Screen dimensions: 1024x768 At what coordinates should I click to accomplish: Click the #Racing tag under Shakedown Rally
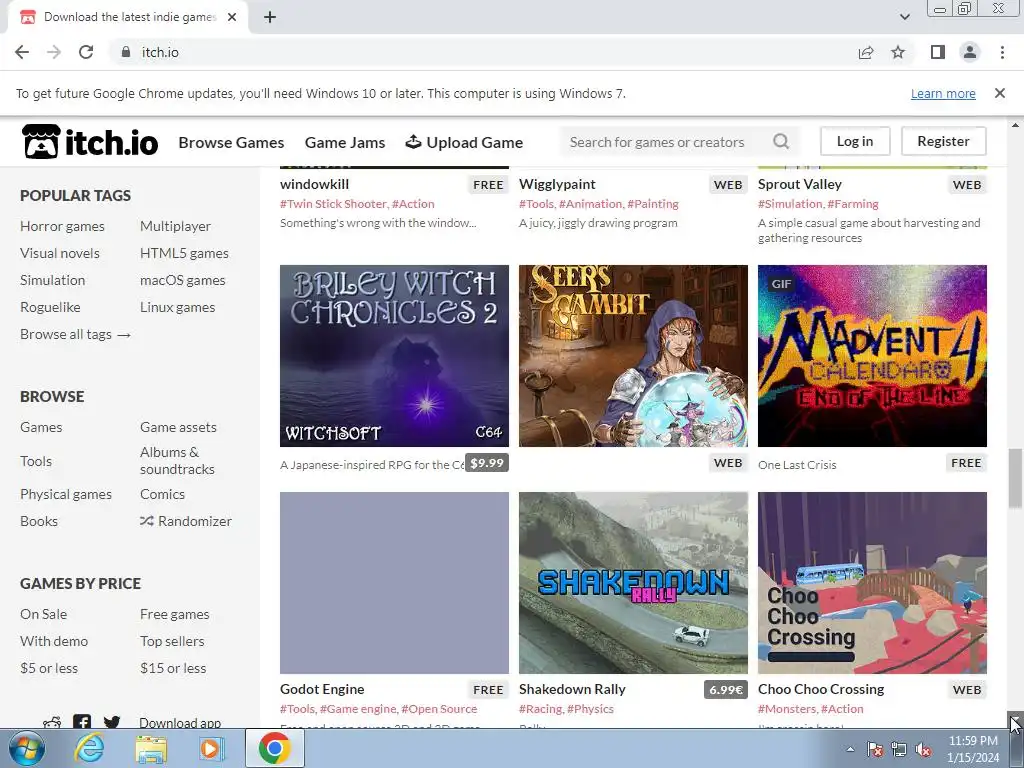click(540, 709)
